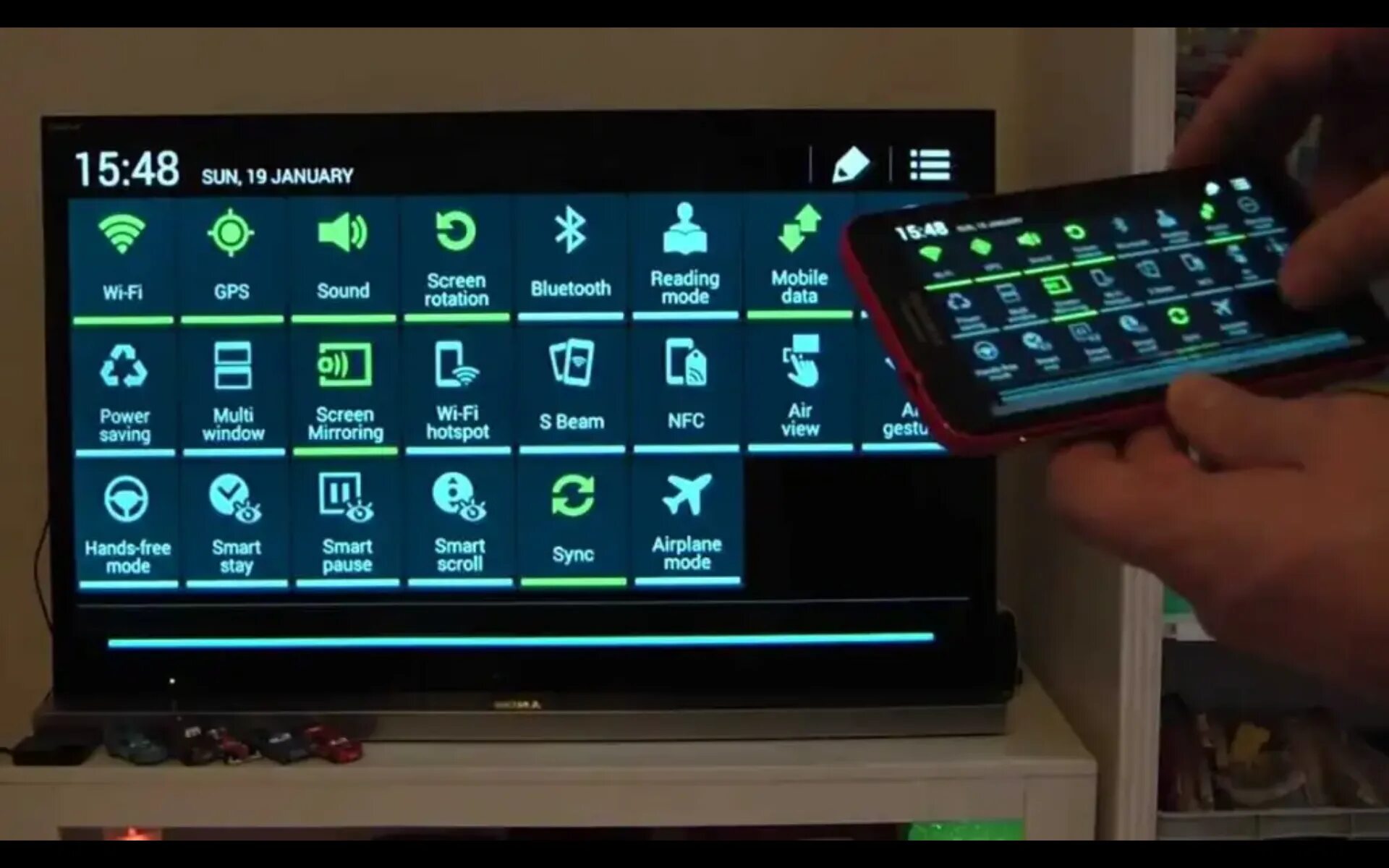Select Reading mode option
Screen dimensions: 1389x868
point(684,254)
